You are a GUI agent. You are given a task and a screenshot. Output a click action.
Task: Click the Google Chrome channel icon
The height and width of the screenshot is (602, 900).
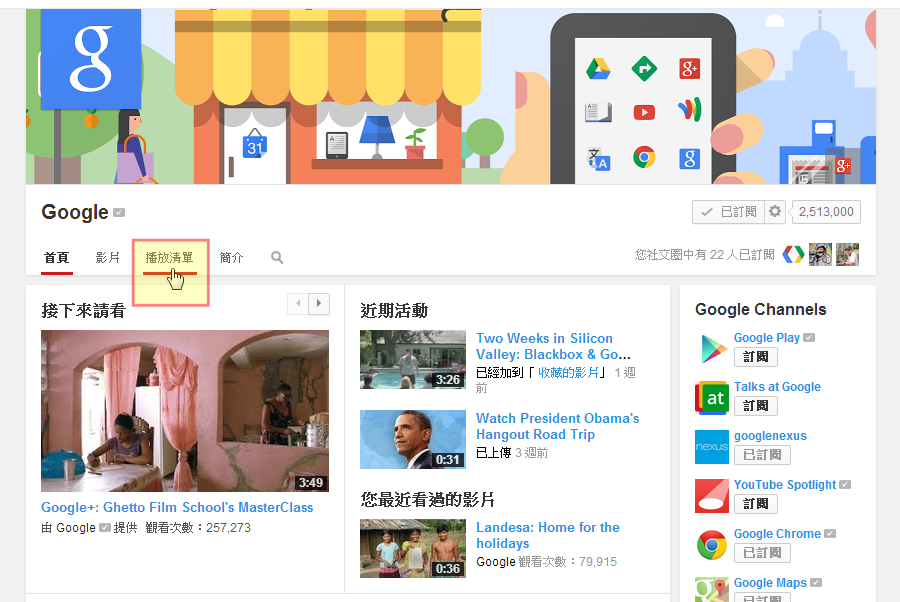coord(712,545)
